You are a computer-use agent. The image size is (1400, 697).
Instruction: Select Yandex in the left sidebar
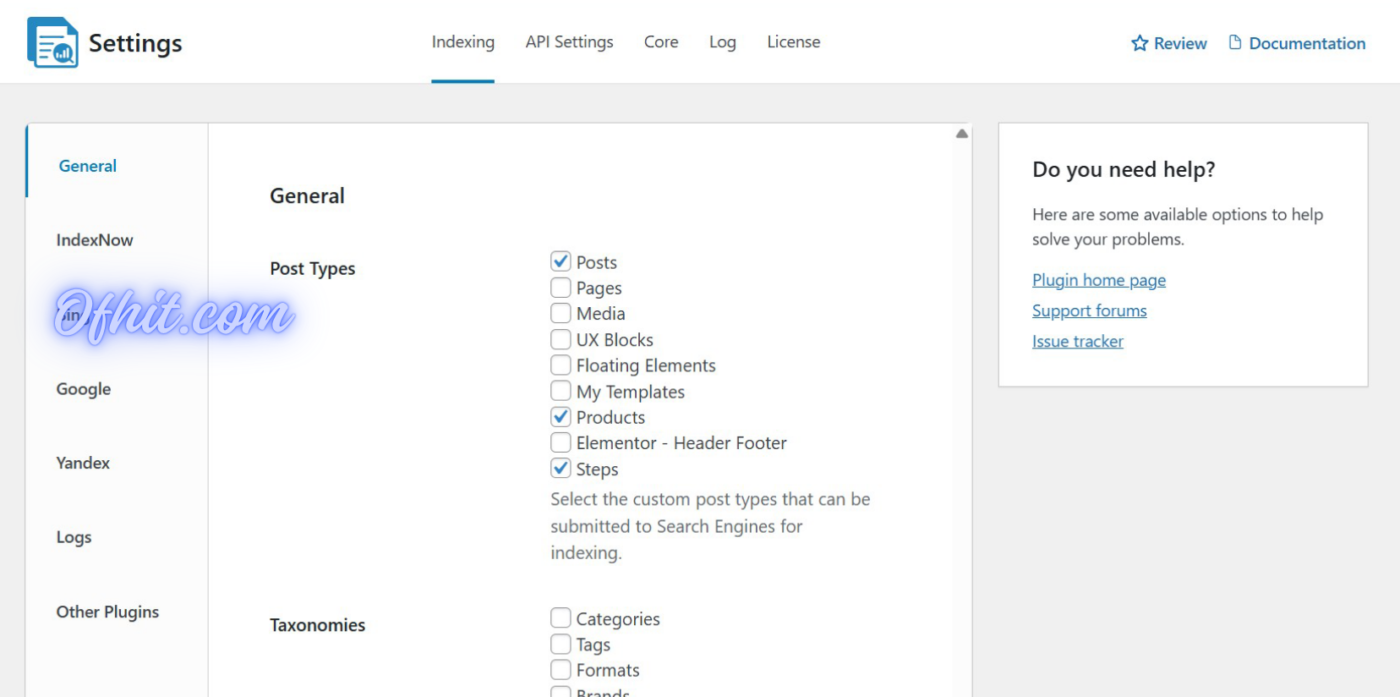[x=83, y=463]
